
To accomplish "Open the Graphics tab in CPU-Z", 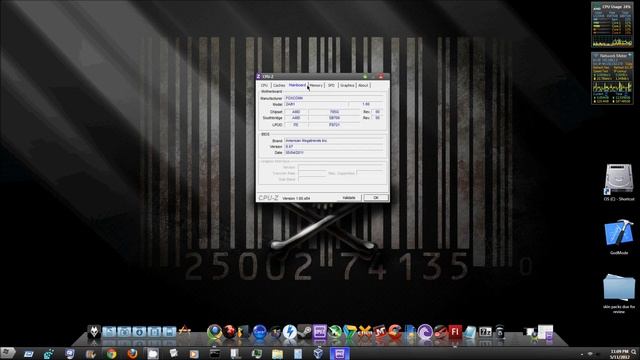I will coord(347,85).
